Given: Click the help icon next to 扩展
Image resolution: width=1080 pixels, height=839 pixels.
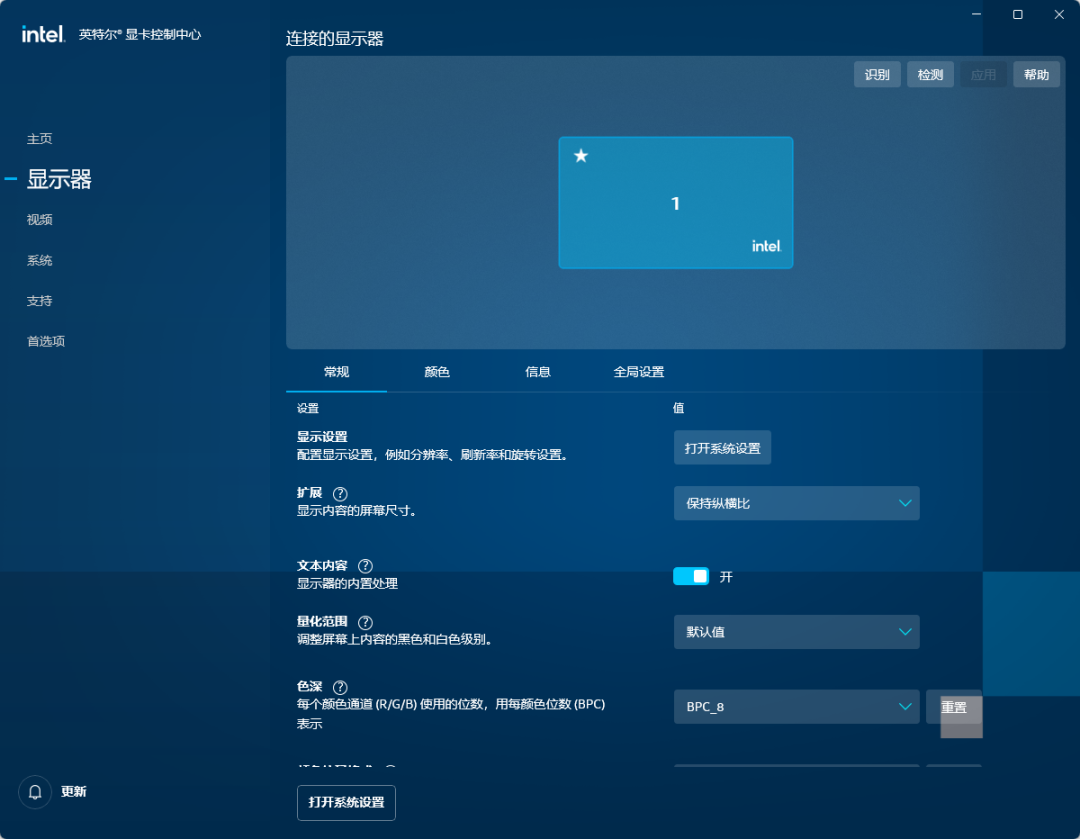Looking at the screenshot, I should [x=340, y=493].
